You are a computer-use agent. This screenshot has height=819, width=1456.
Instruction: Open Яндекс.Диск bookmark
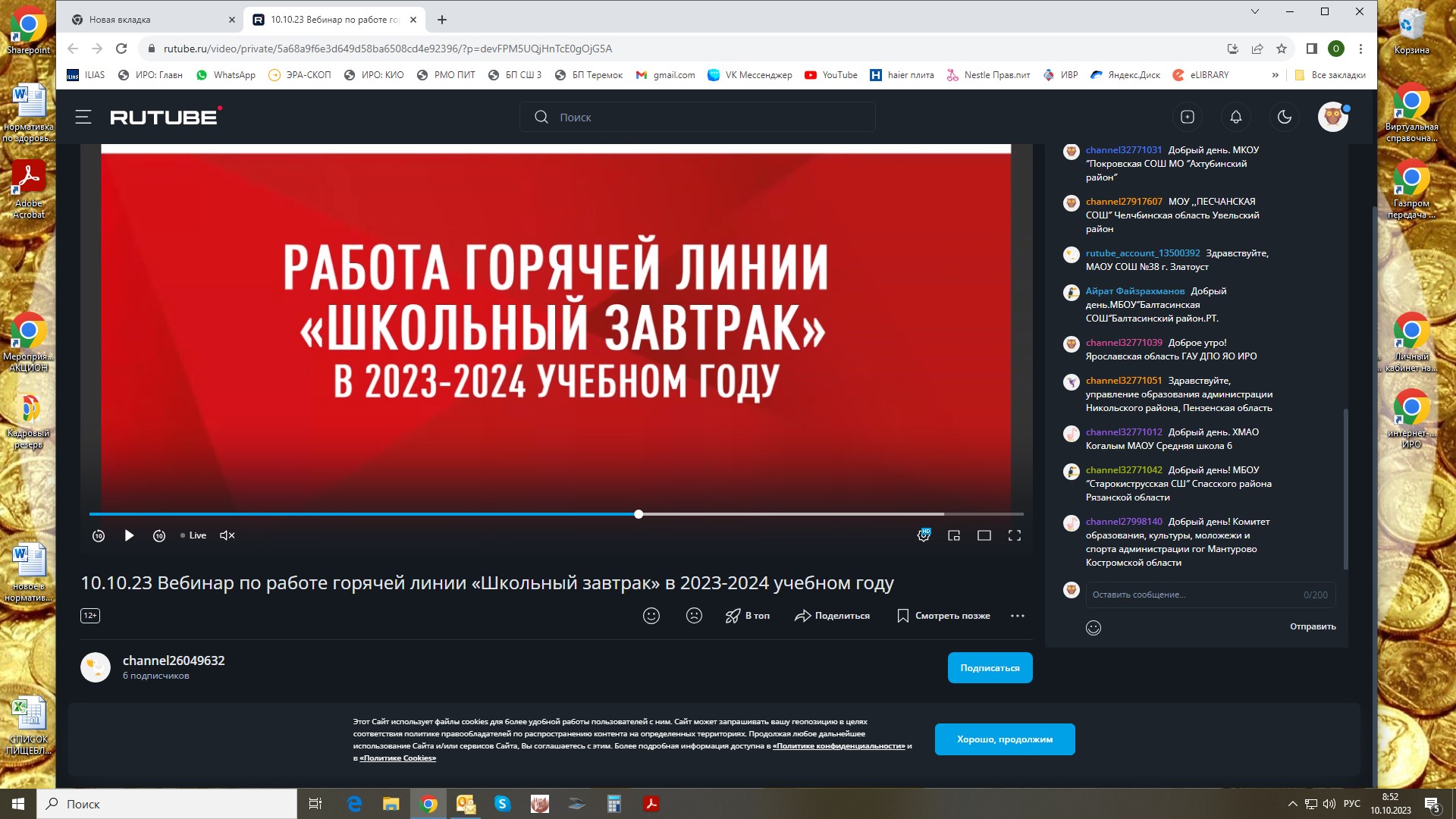tap(1125, 75)
